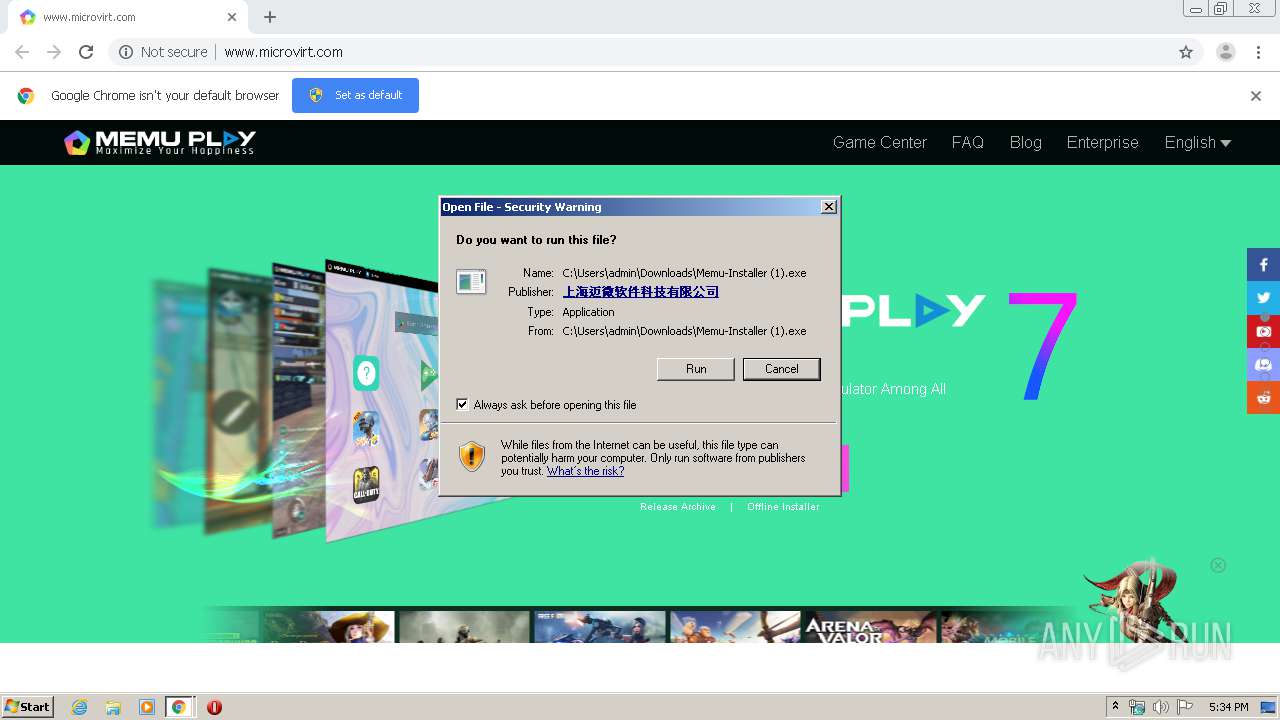Viewport: 1280px width, 720px height.
Task: Switch to Chrome in the taskbar
Action: pyautogui.click(x=179, y=707)
